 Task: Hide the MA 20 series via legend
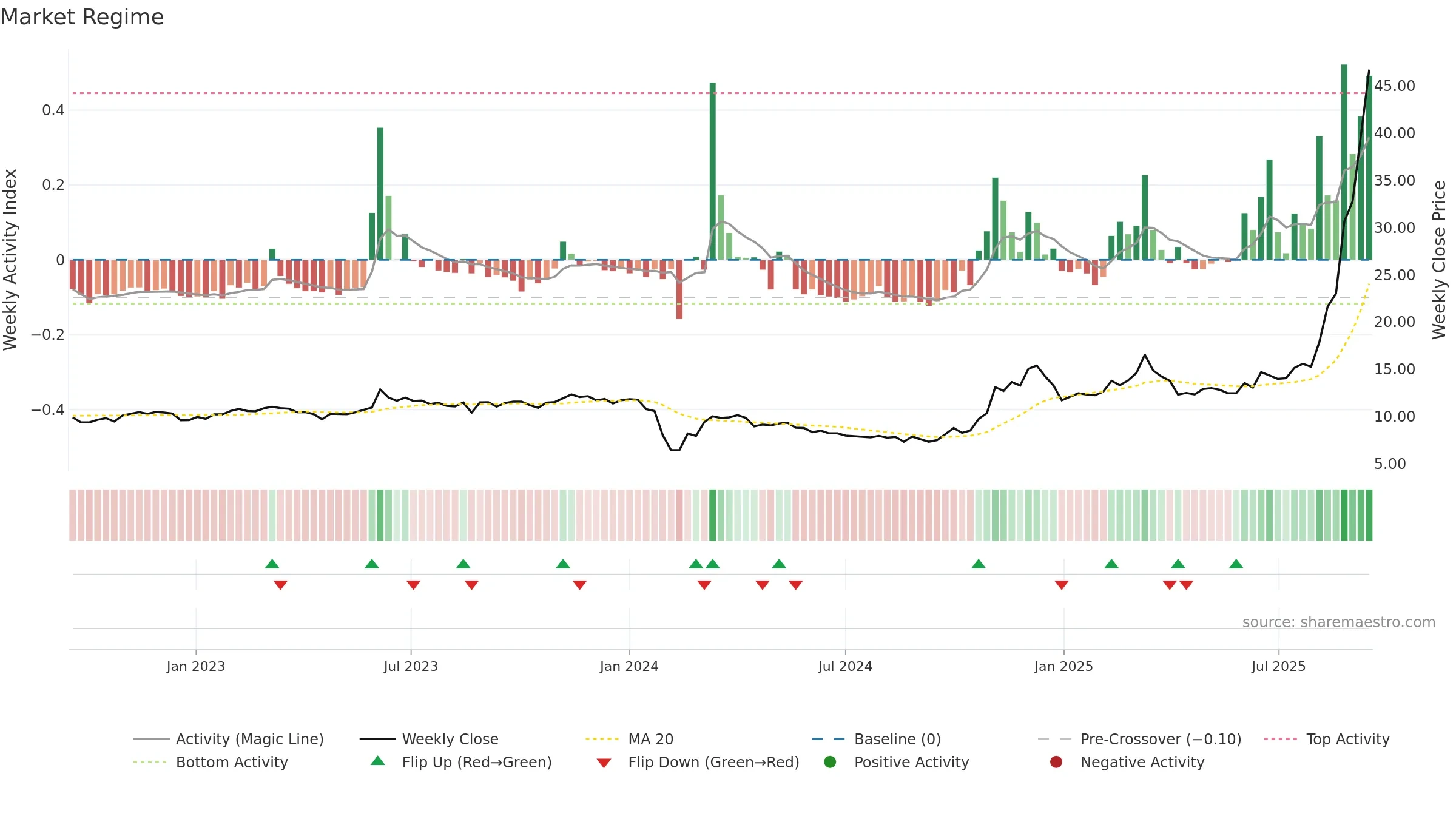click(630, 739)
